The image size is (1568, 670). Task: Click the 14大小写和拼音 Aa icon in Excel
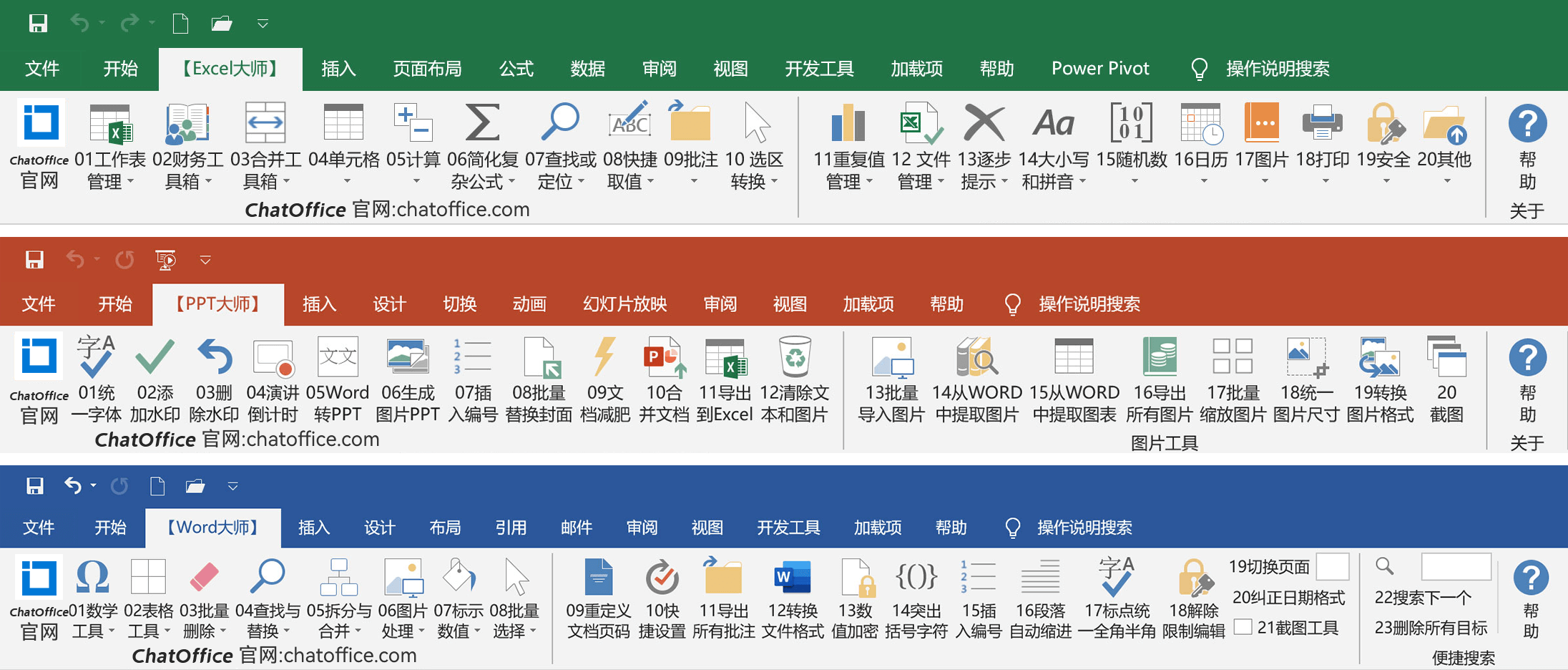(x=1054, y=122)
